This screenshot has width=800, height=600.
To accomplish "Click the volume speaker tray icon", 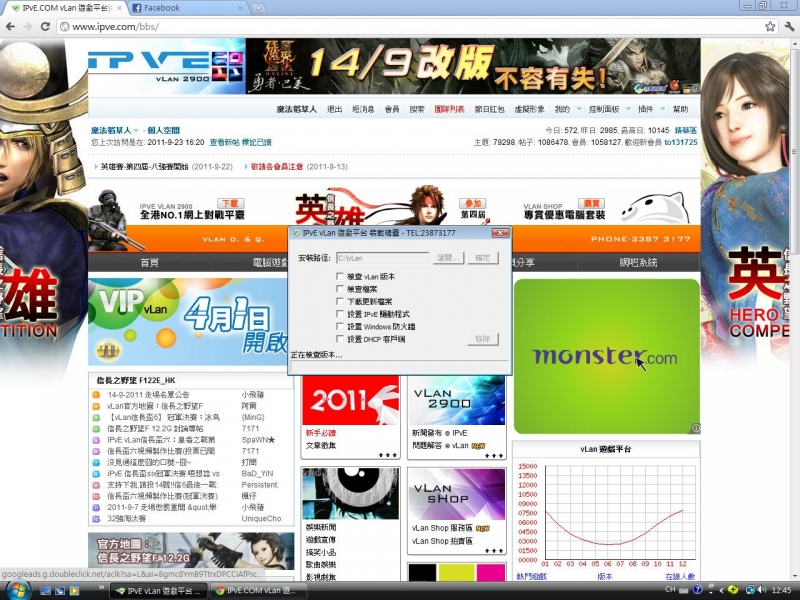I will coord(762,590).
